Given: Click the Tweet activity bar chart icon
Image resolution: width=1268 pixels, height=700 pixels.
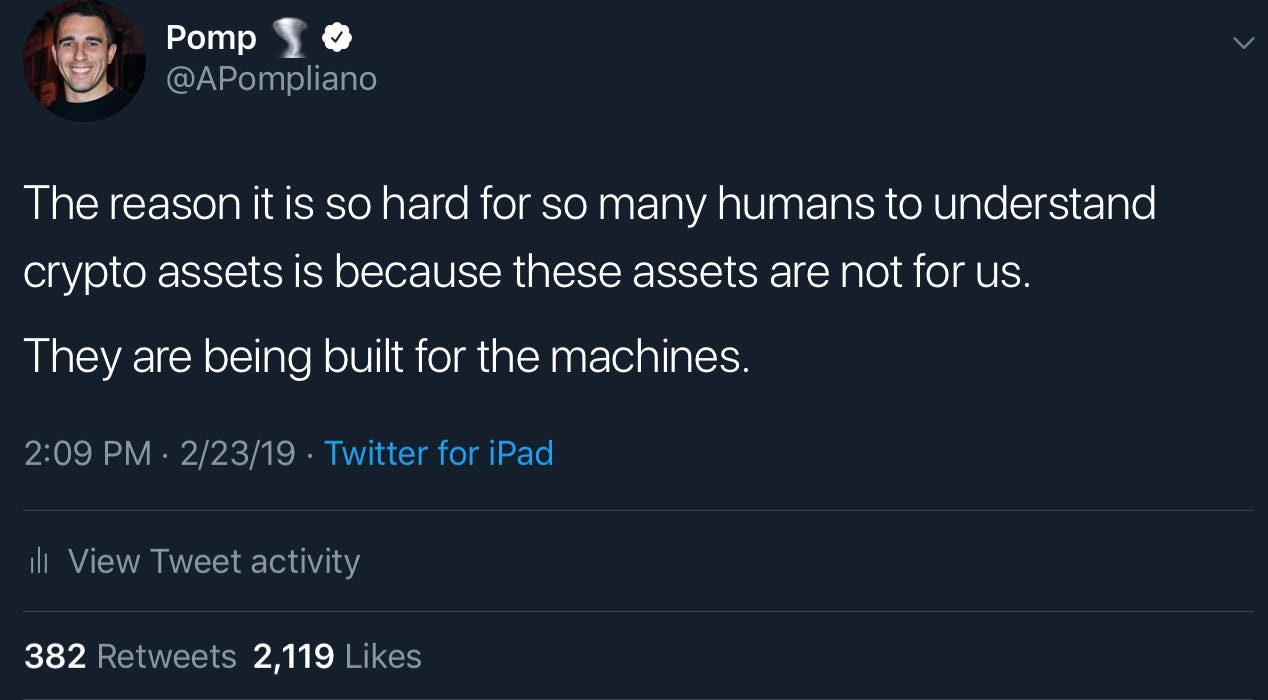Looking at the screenshot, I should [39, 562].
